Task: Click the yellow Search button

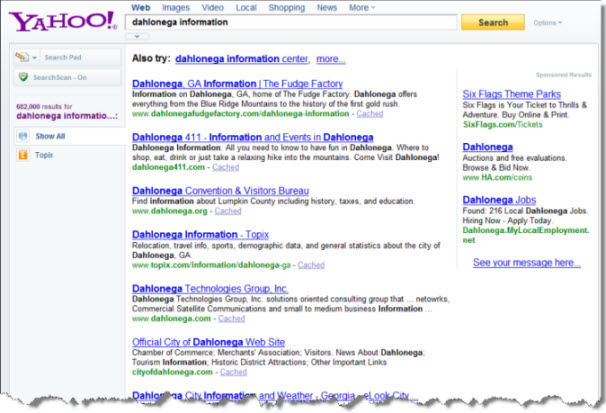Action: pos(493,22)
